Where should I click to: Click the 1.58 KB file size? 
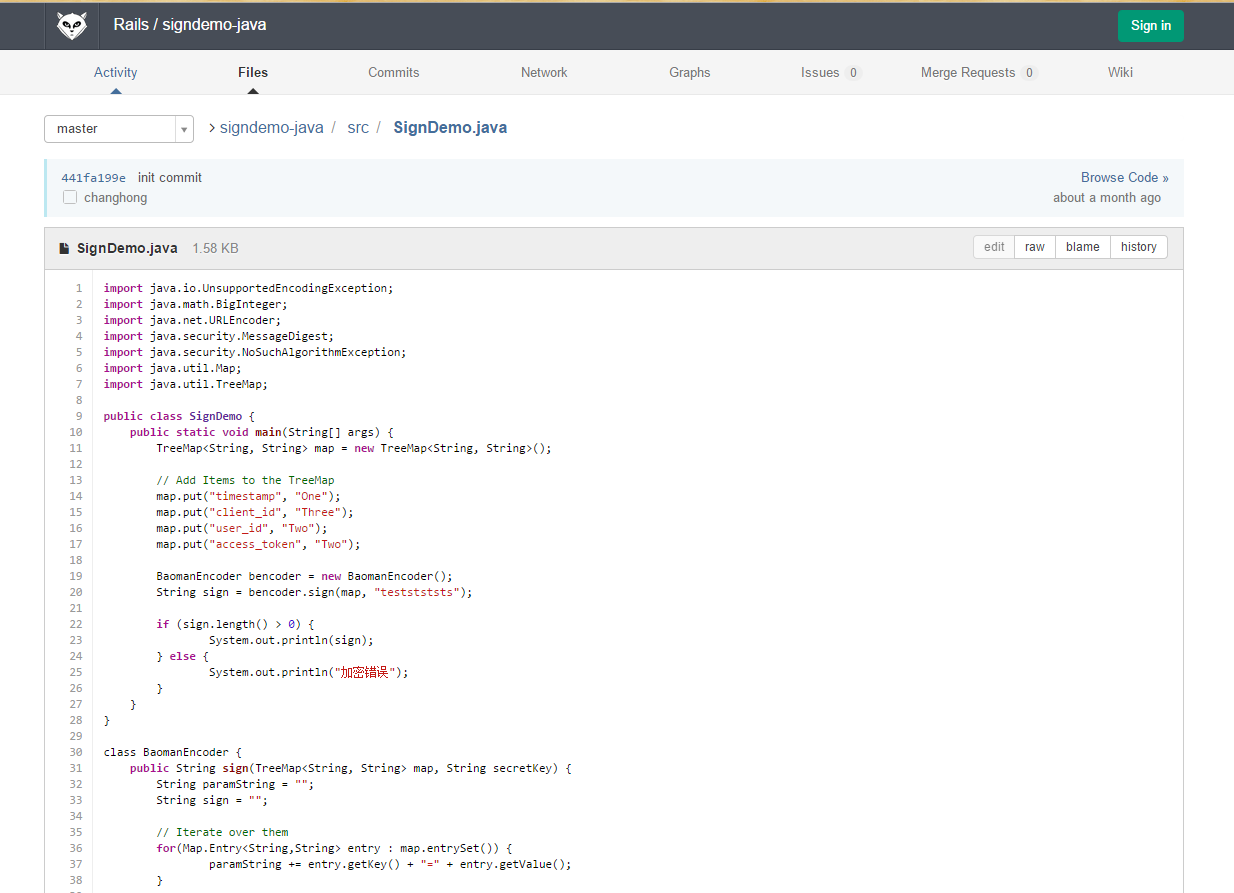215,248
